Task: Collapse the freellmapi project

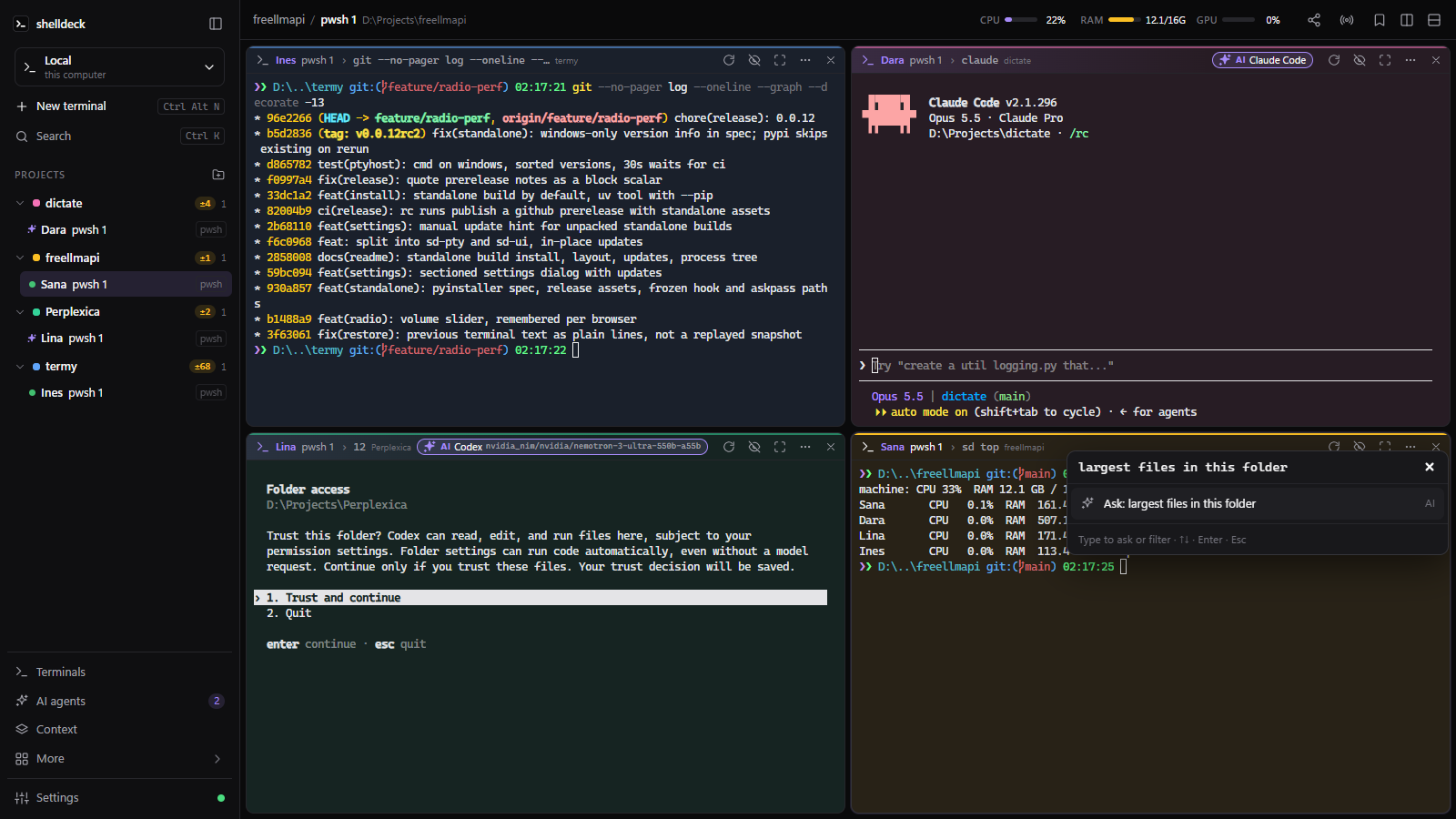Action: tap(20, 258)
